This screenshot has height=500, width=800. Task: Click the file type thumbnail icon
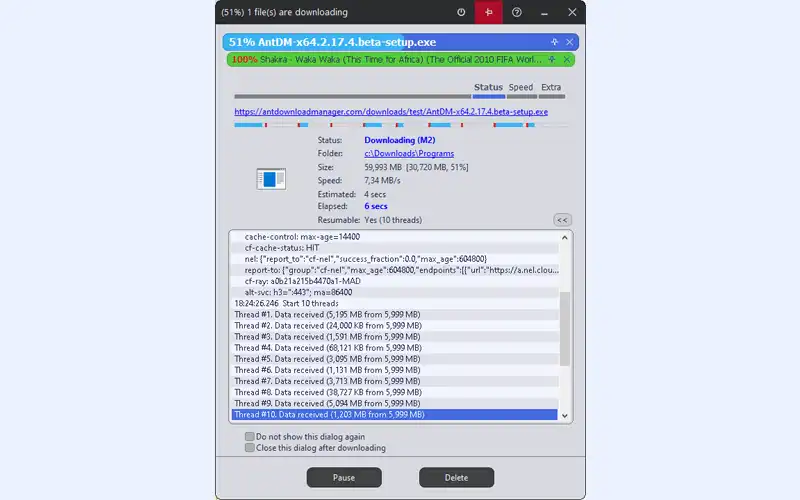tap(271, 179)
